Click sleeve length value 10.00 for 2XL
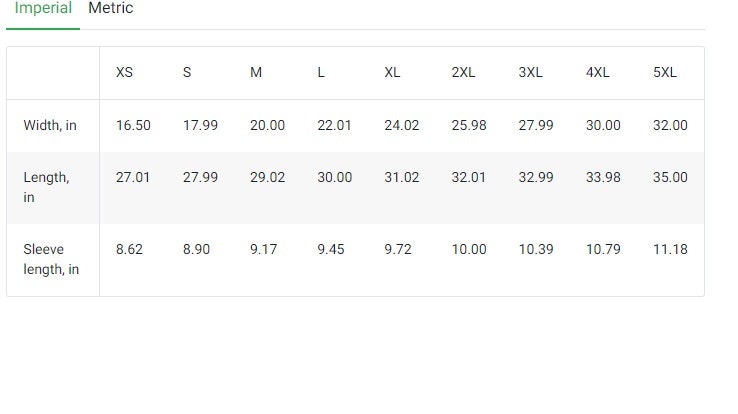738x414 pixels. click(469, 249)
